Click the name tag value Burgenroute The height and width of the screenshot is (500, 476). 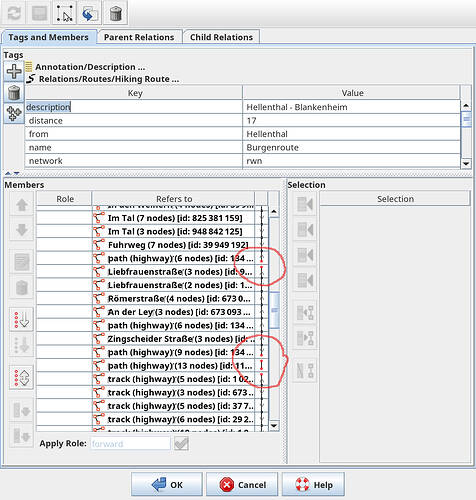[272, 147]
